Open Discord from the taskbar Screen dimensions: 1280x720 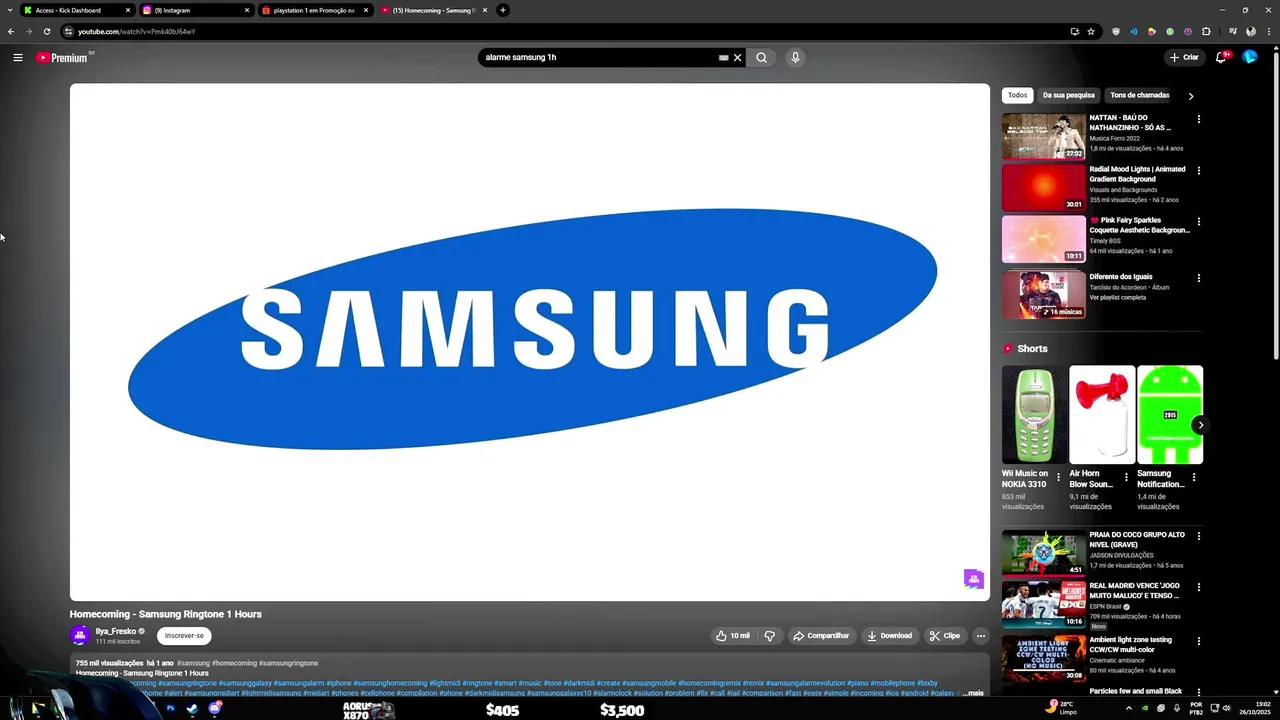[215, 708]
